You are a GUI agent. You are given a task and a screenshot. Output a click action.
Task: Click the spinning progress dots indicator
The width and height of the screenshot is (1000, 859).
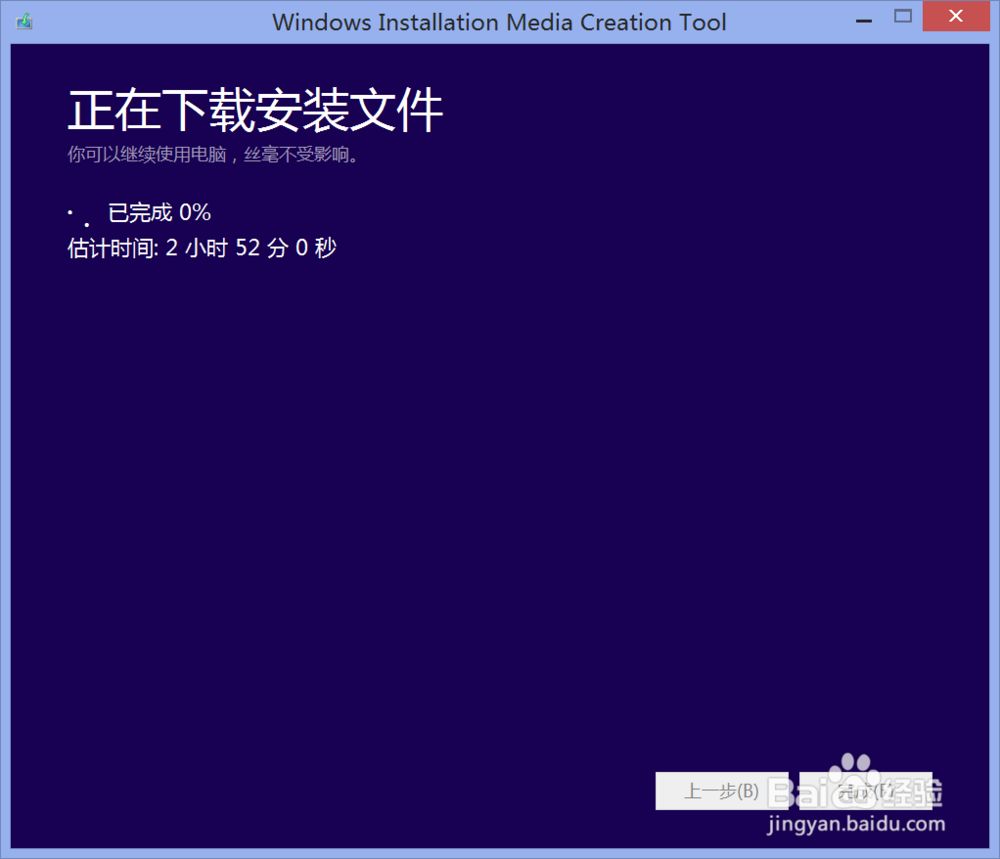pos(79,217)
